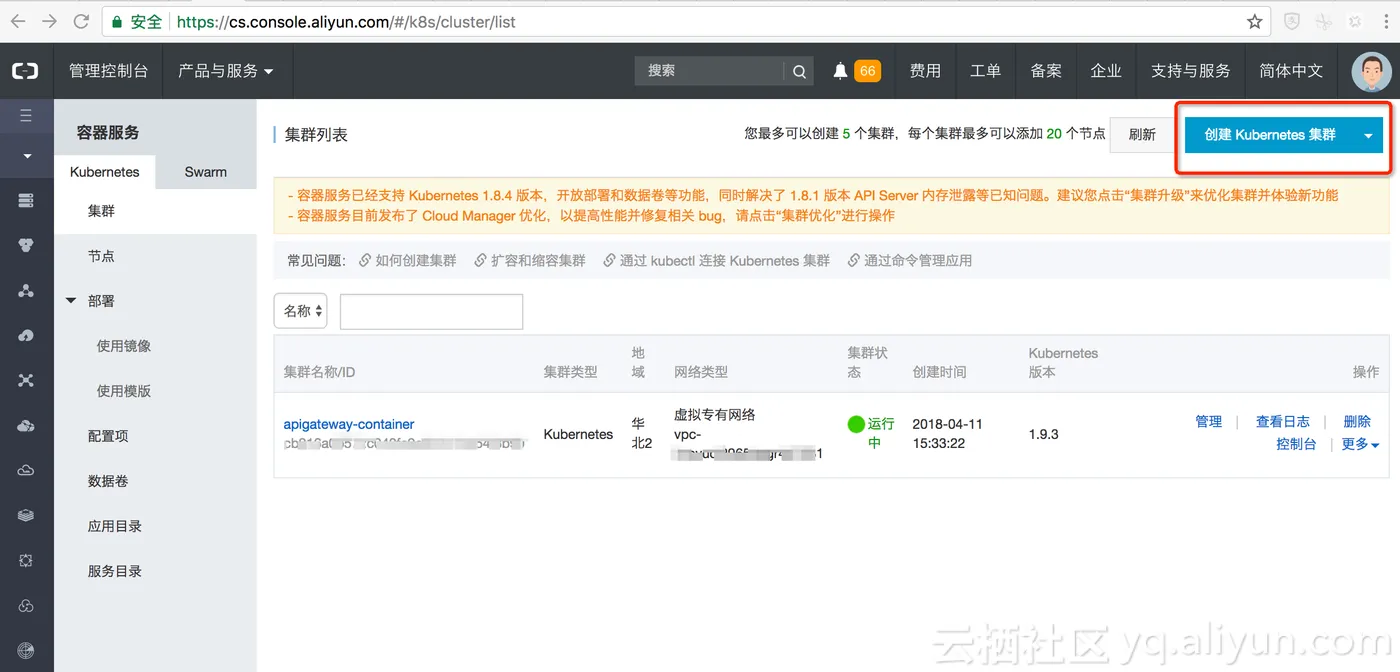Open 简体中文 language selector
Screen dimensions: 1400x672
click(x=1291, y=71)
